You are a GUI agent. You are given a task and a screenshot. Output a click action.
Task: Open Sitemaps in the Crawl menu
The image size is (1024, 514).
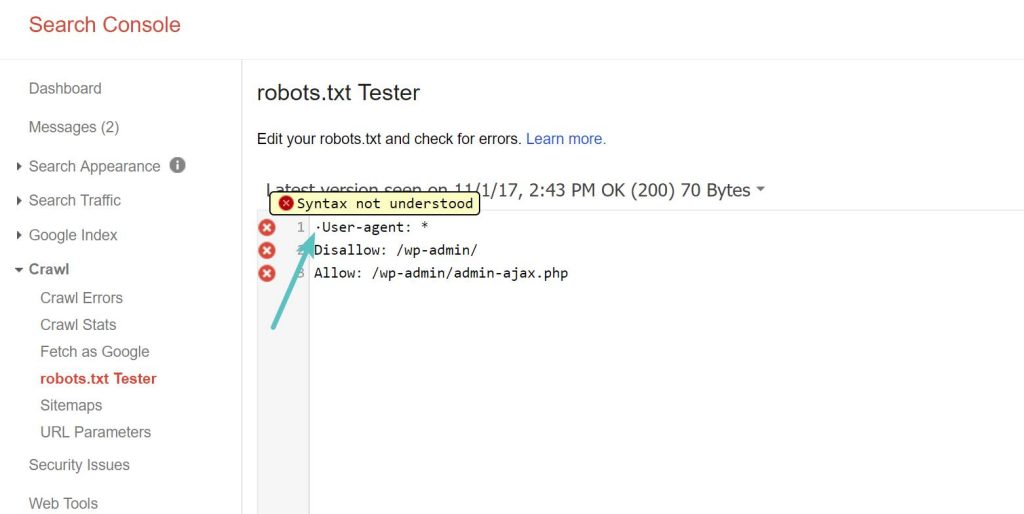71,405
